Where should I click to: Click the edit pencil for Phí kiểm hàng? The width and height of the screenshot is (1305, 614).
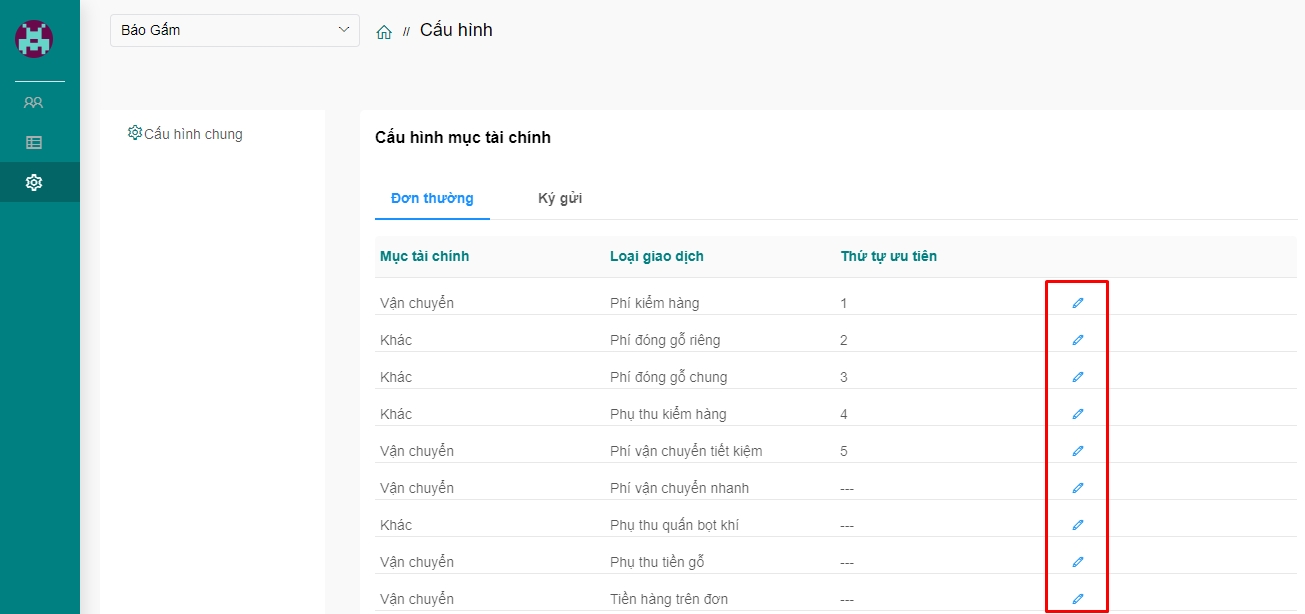pos(1077,303)
